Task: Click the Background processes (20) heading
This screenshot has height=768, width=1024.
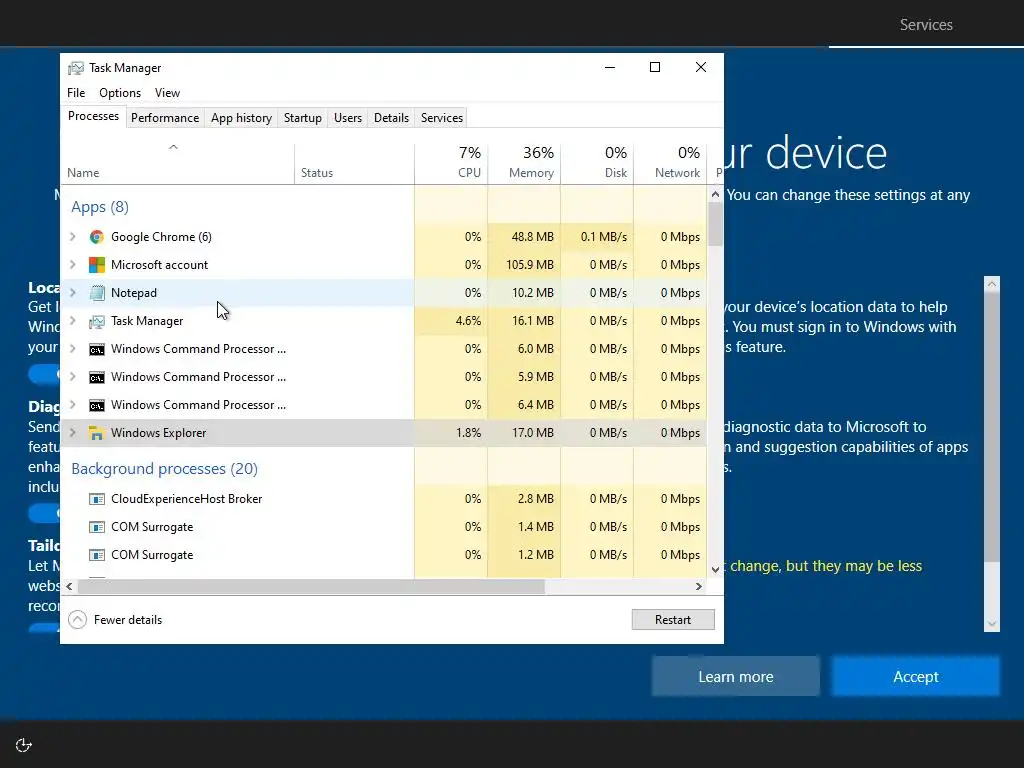Action: 165,469
